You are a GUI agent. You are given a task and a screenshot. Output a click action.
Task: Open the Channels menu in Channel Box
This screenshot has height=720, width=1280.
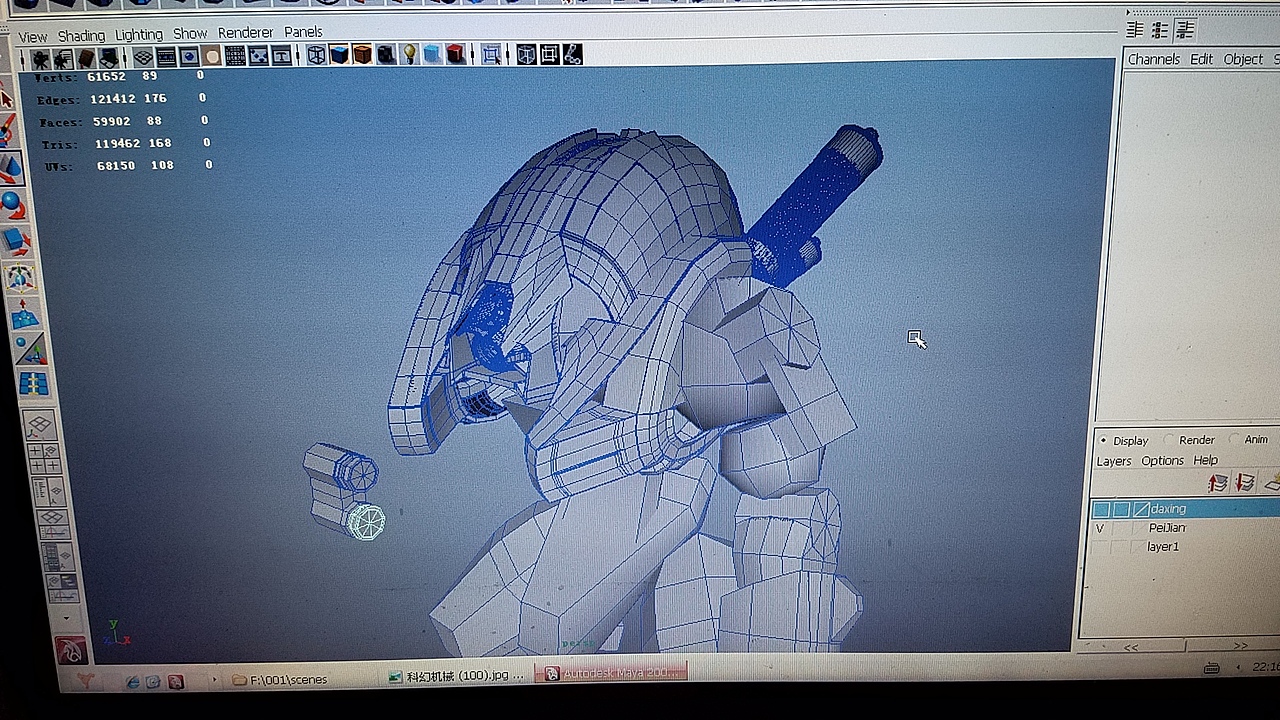1154,60
